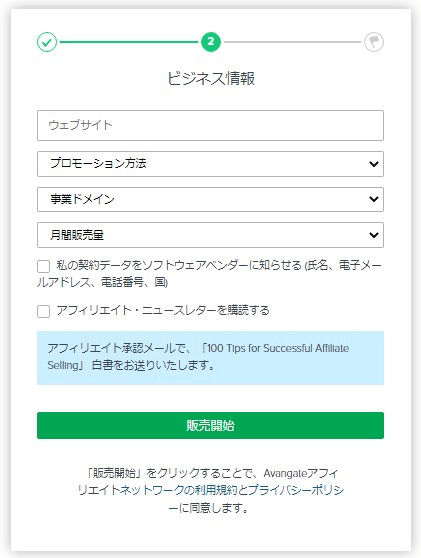This screenshot has width=421, height=558.
Task: Click the final step flag icon
Action: [x=374, y=42]
